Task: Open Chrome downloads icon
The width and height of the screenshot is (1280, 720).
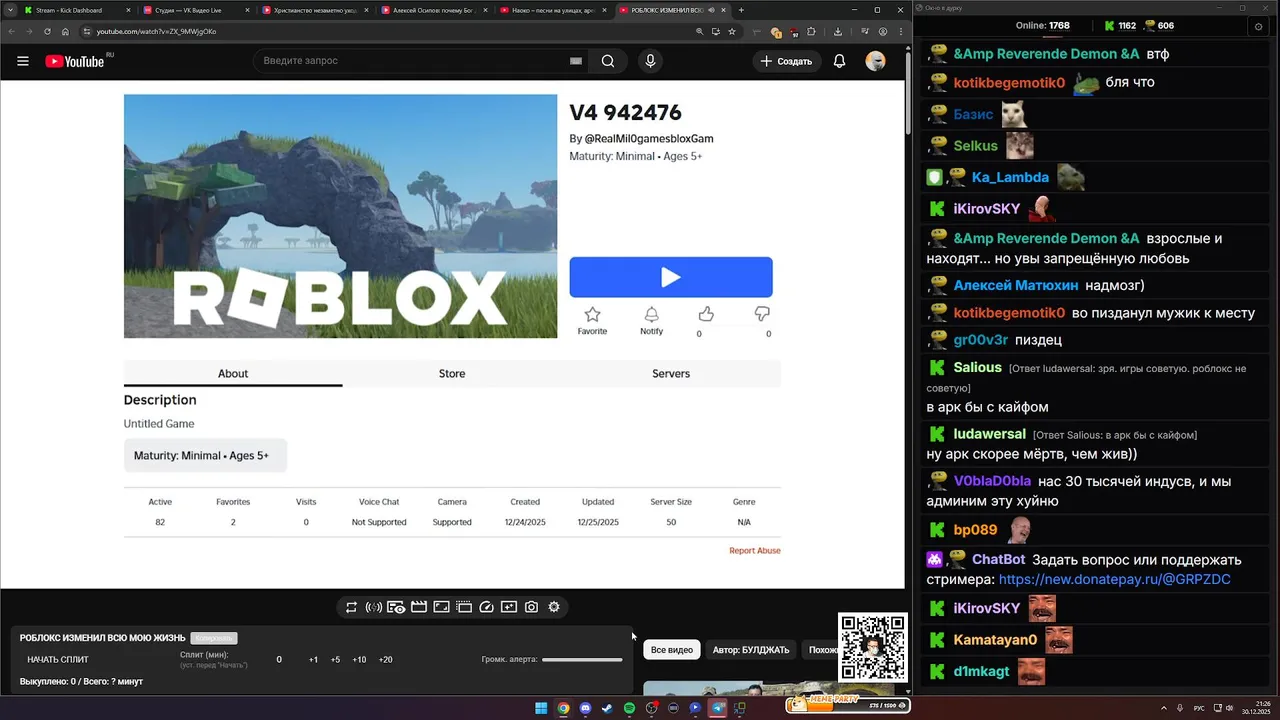Action: point(838,31)
